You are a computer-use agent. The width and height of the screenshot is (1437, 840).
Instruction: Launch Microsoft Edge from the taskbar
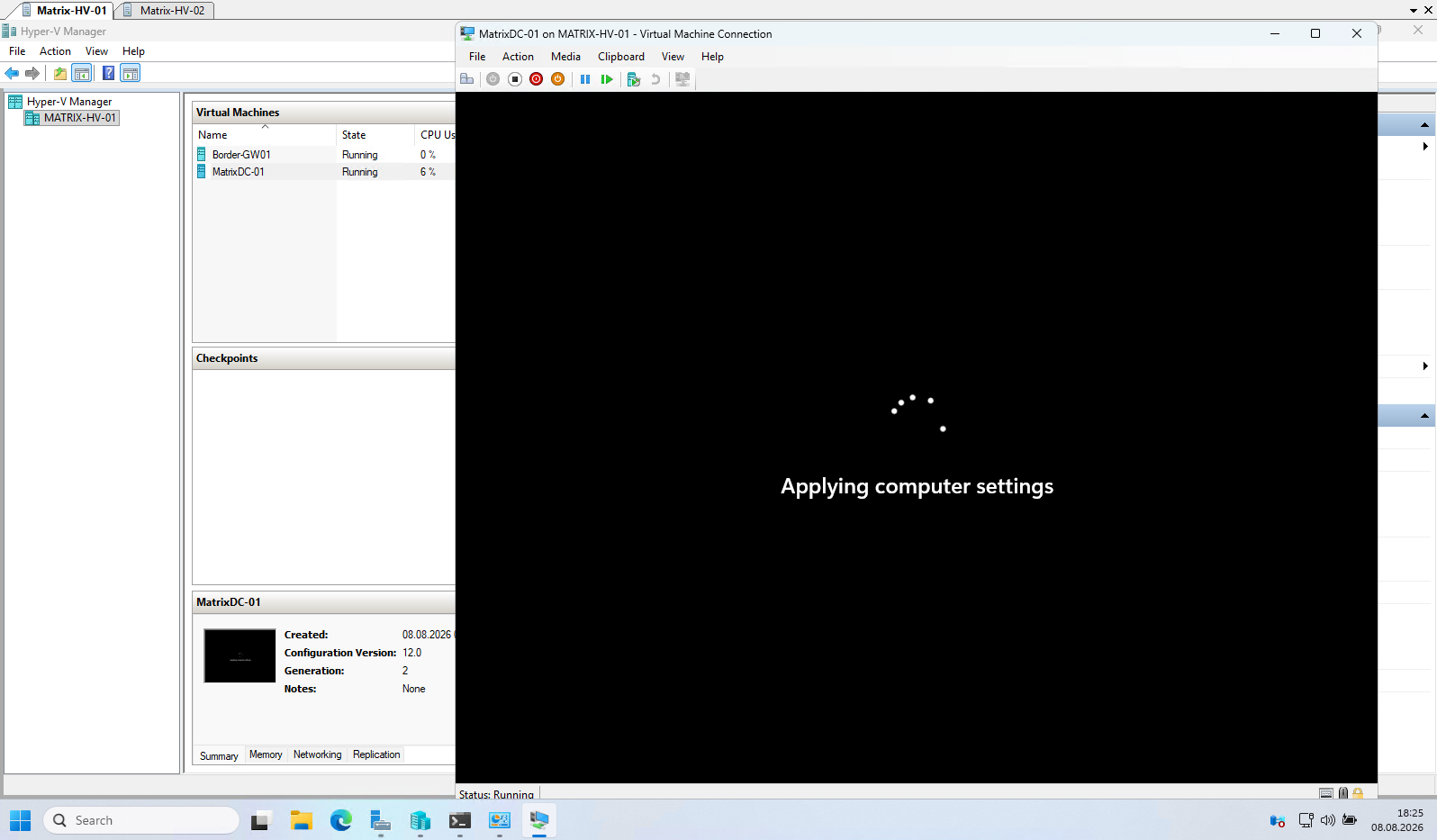[340, 820]
